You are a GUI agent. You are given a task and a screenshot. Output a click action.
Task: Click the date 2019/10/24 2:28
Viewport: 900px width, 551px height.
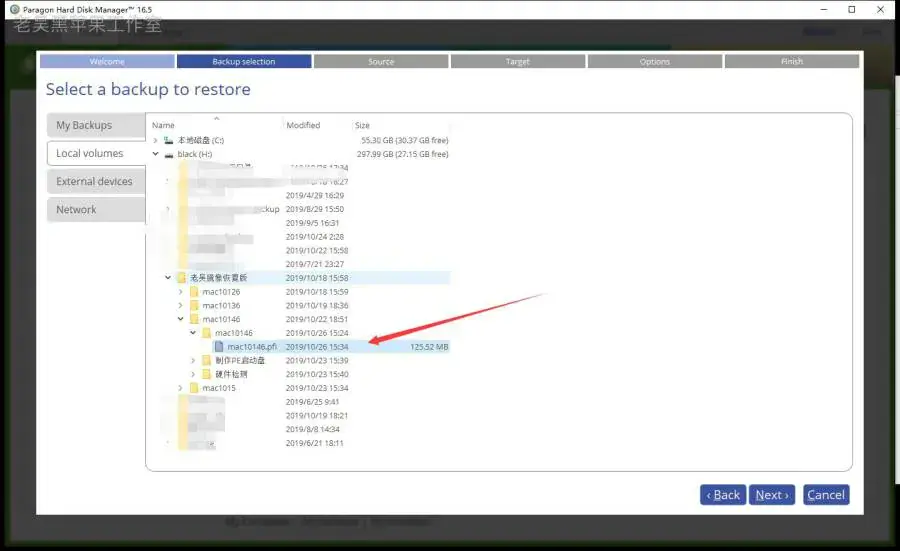pyautogui.click(x=315, y=236)
